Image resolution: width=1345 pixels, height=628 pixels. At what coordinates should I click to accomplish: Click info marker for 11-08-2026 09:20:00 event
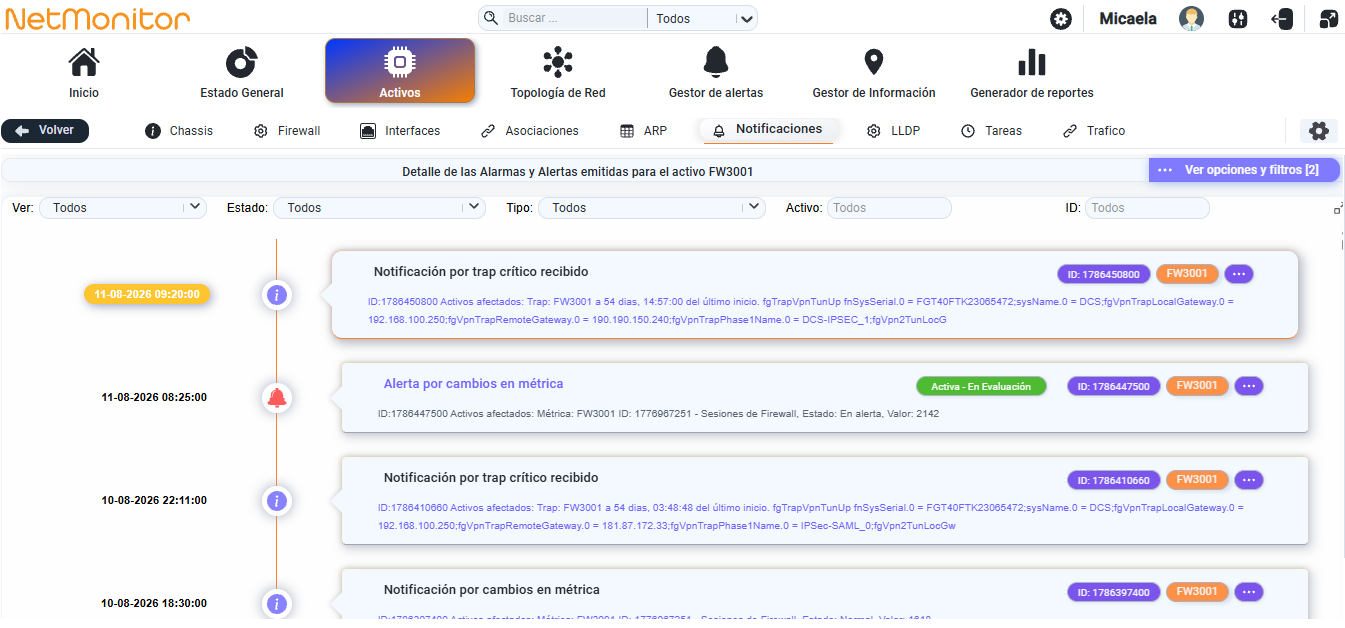tap(277, 295)
